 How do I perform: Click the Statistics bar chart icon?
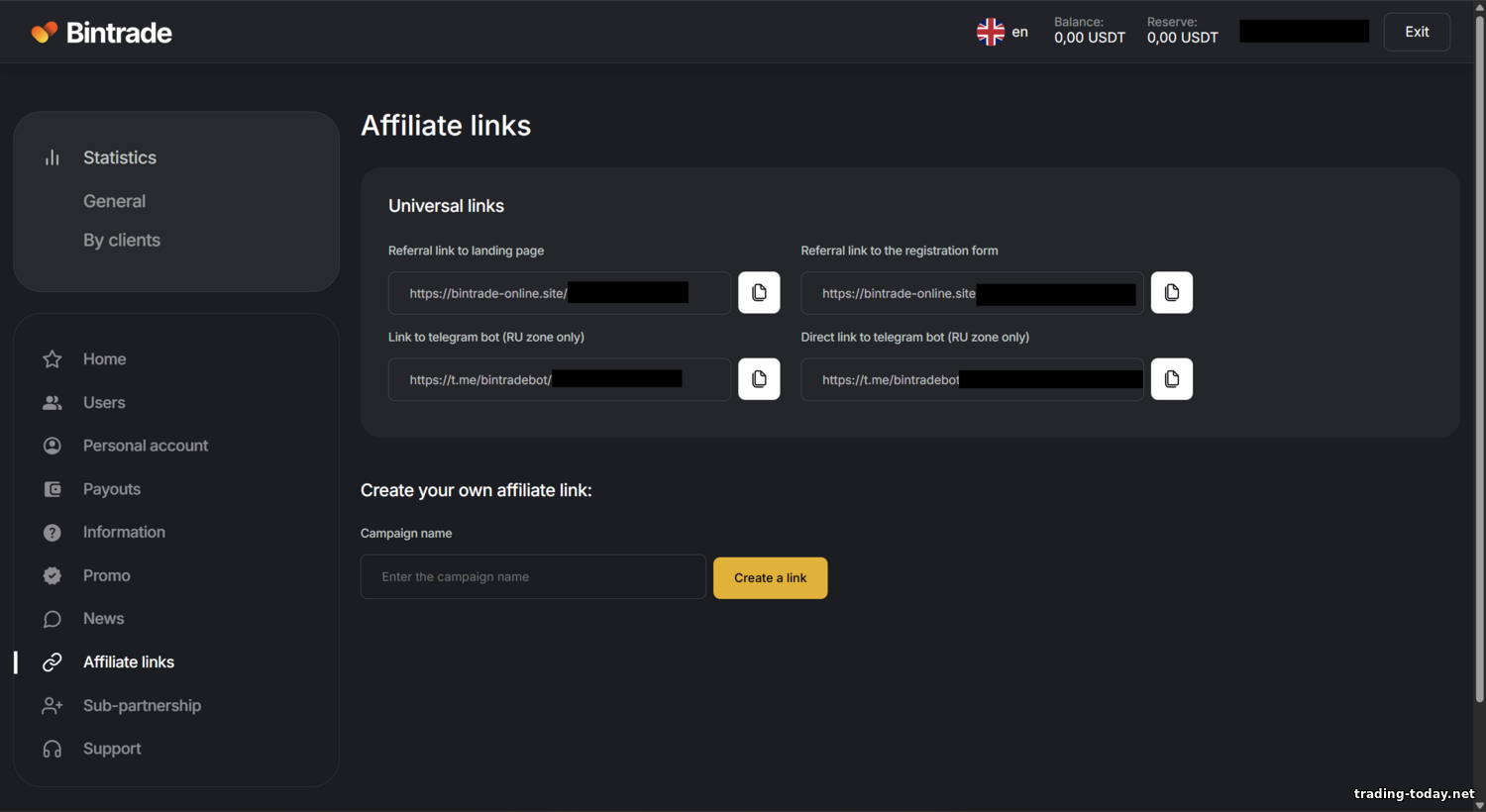point(53,157)
